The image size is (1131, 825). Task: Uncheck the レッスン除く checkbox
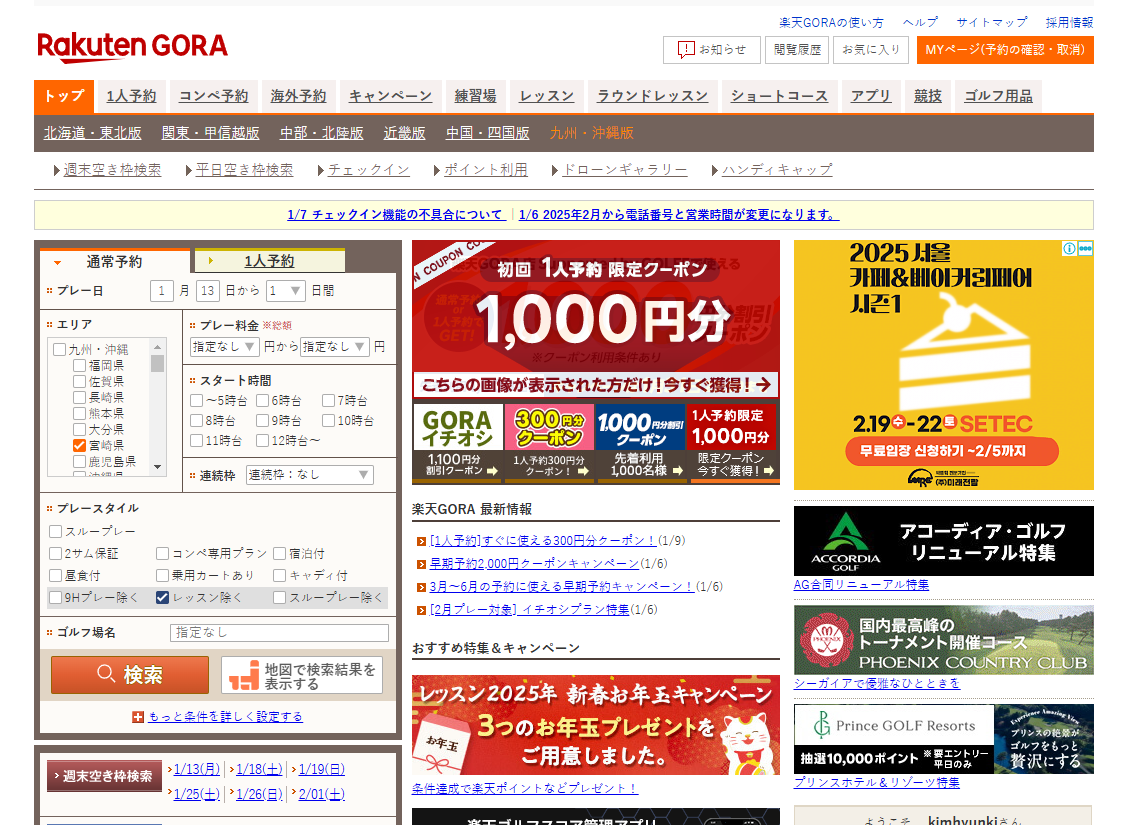[162, 597]
